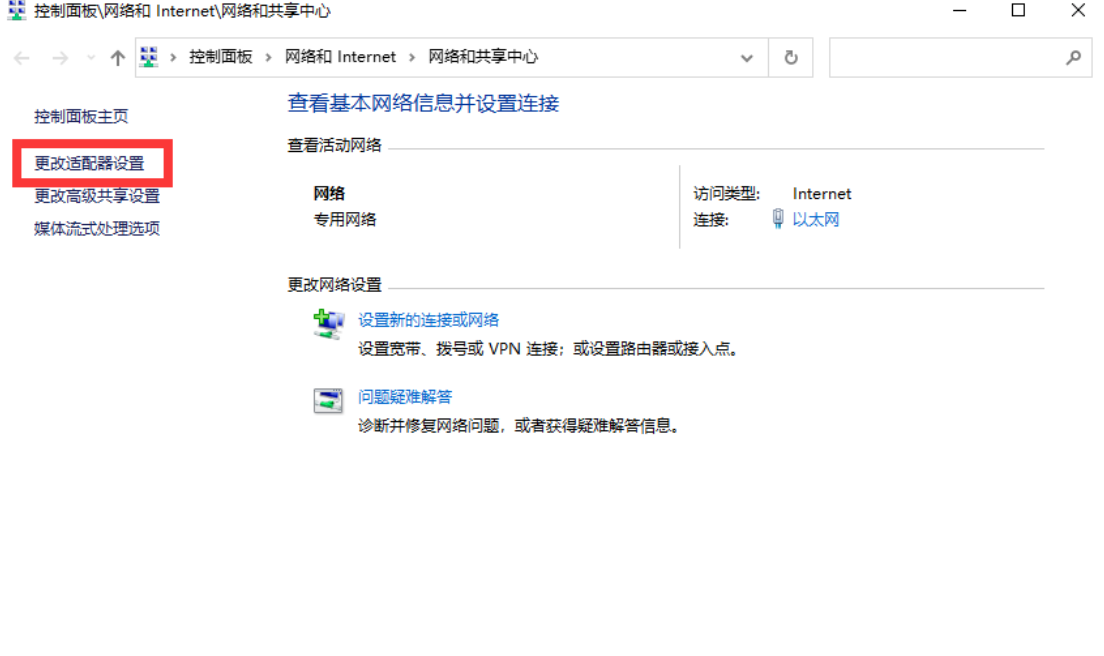Viewport: 1104px width, 656px height.
Task: Maximize the window
Action: (1018, 11)
